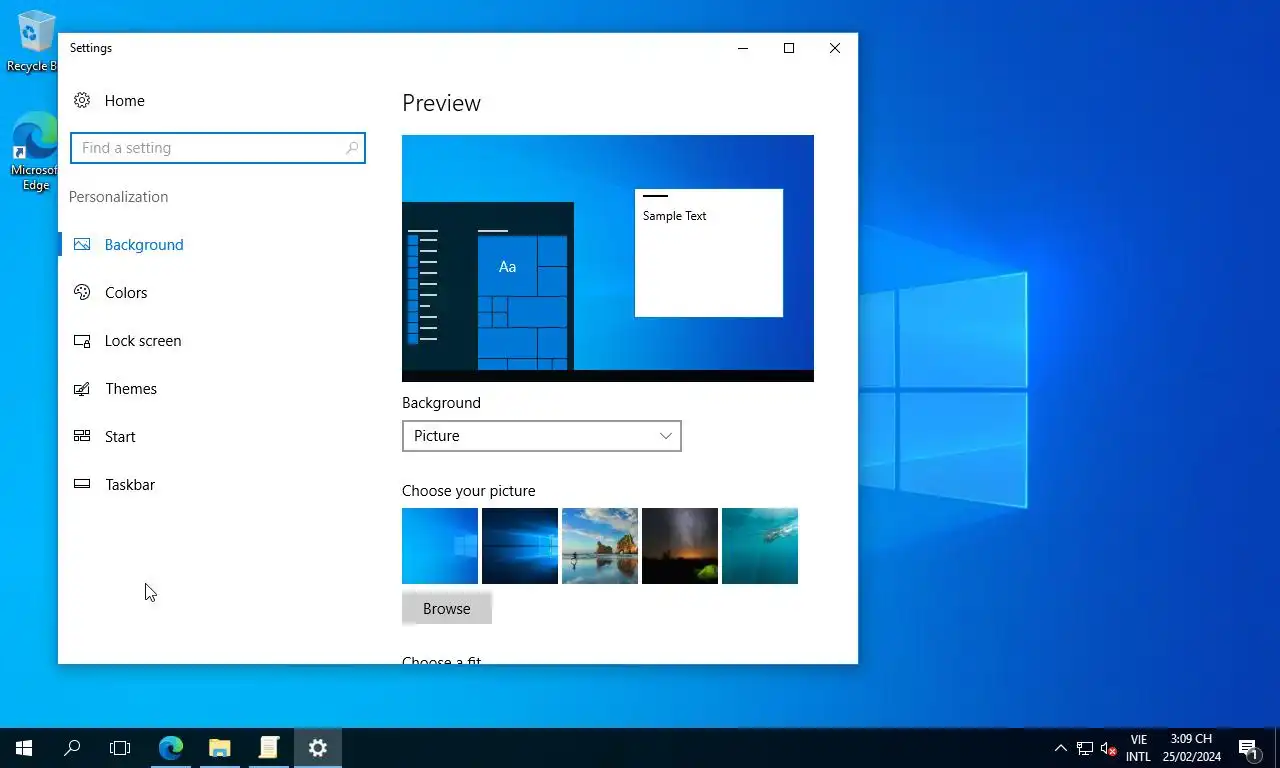Click the Browse button

coord(447,608)
